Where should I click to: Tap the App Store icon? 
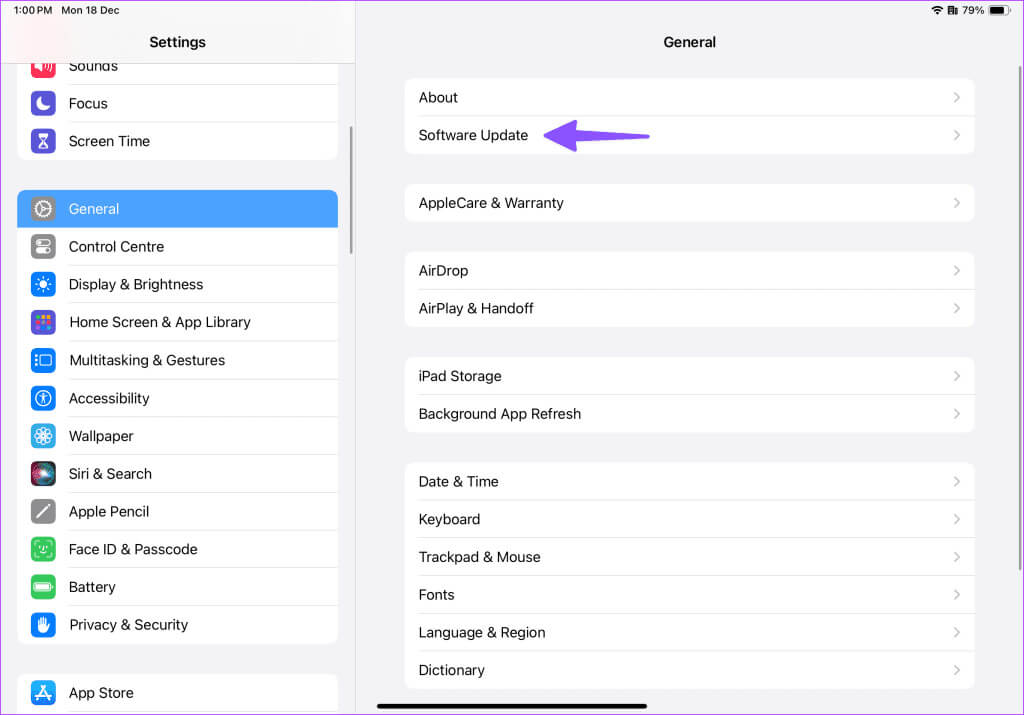tap(43, 693)
